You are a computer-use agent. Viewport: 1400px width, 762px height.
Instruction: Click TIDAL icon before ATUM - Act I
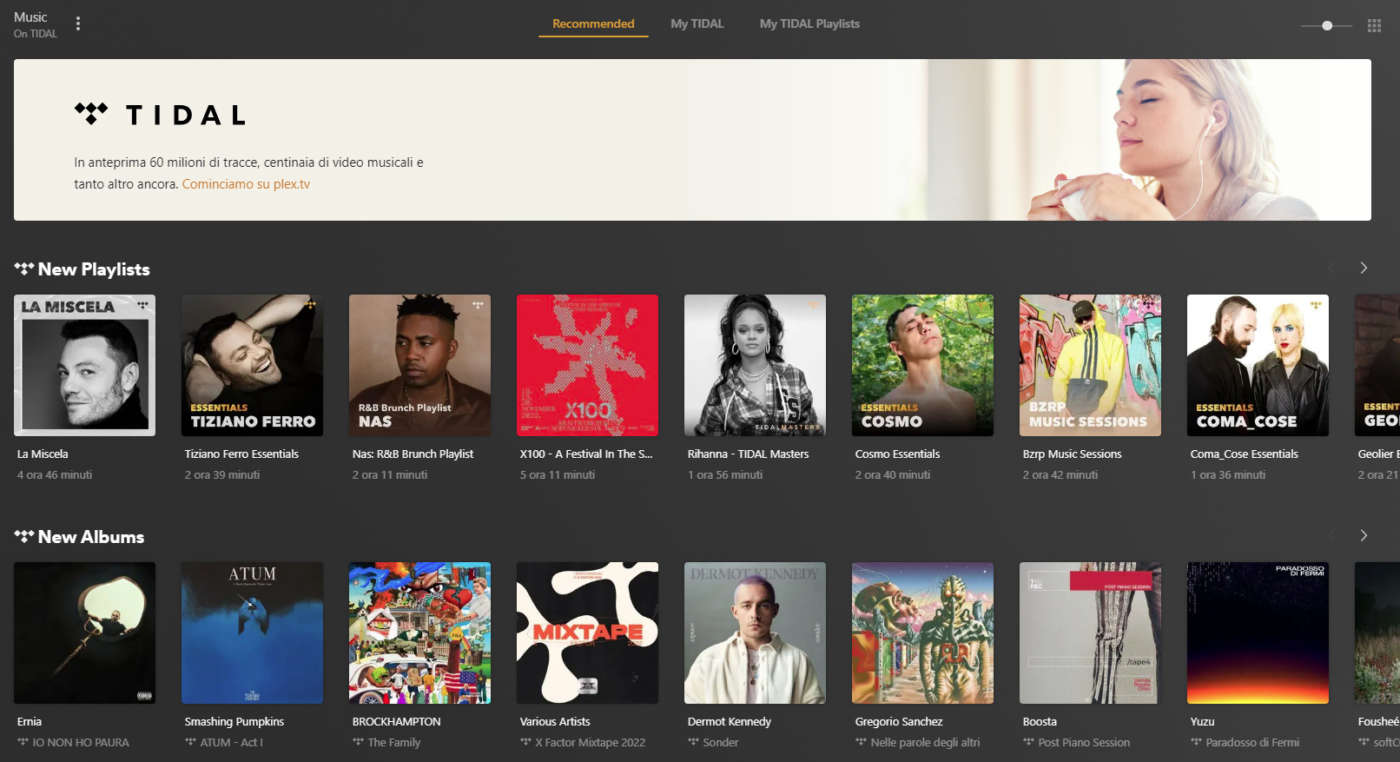tap(191, 742)
